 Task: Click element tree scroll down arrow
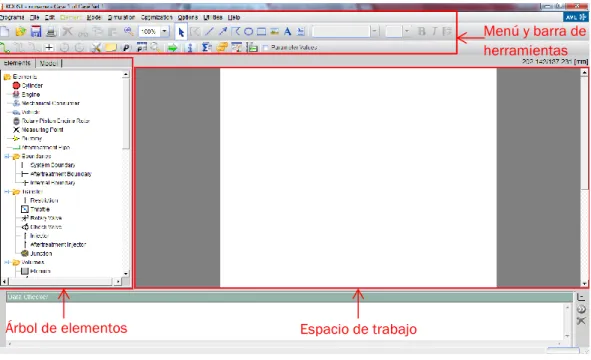coord(126,274)
